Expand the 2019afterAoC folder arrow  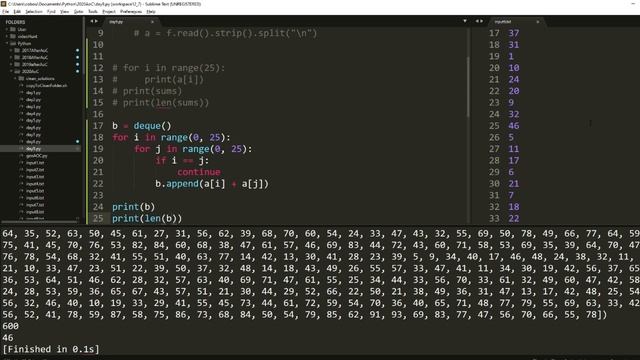click(11, 64)
